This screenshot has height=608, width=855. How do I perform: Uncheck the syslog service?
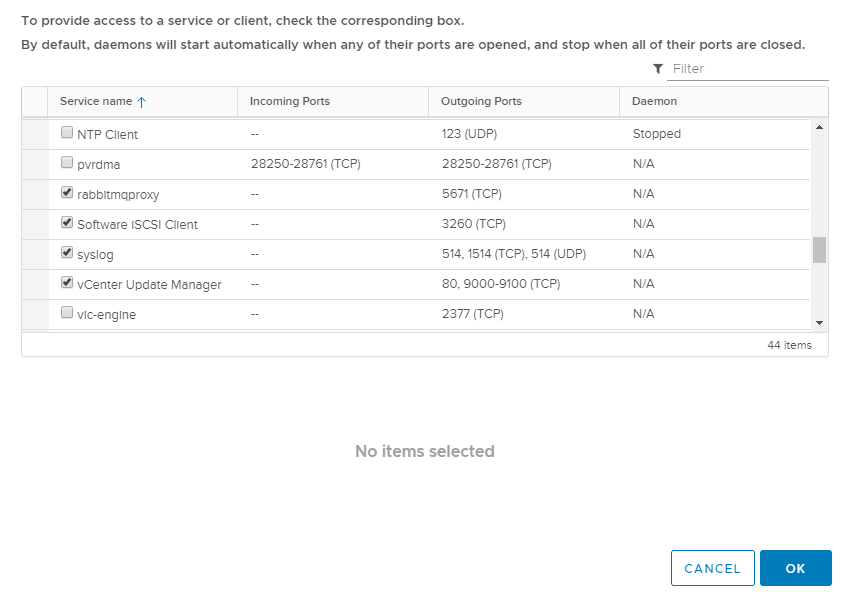pos(67,252)
